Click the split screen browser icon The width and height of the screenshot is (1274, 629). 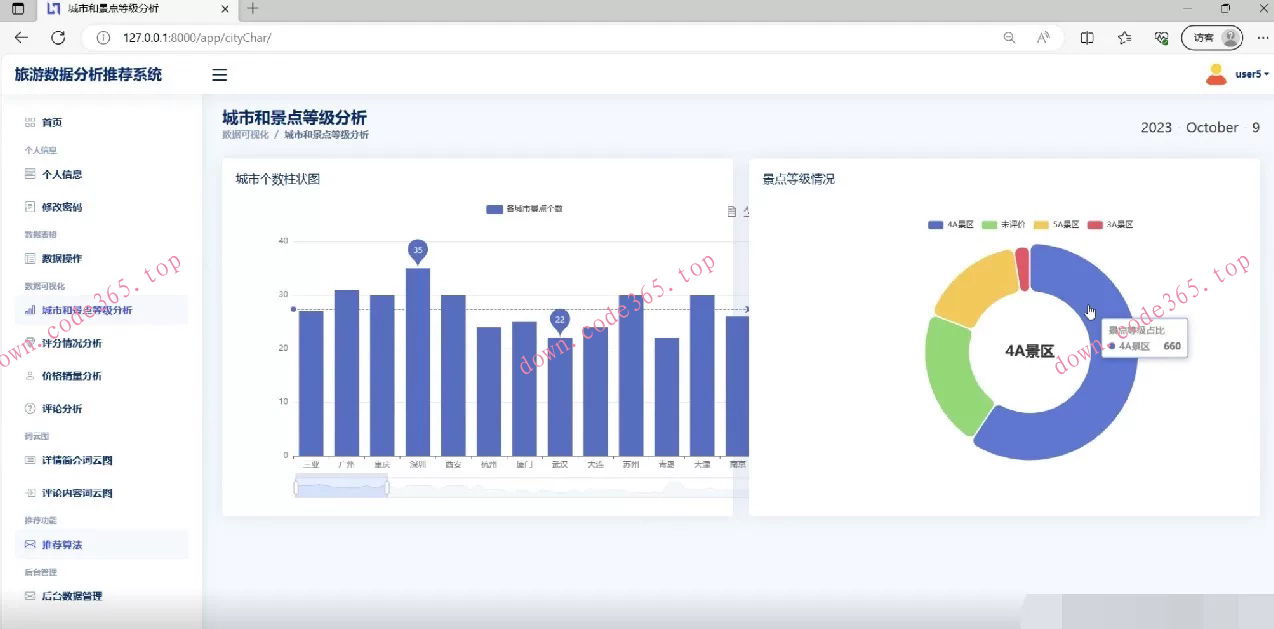[1087, 38]
